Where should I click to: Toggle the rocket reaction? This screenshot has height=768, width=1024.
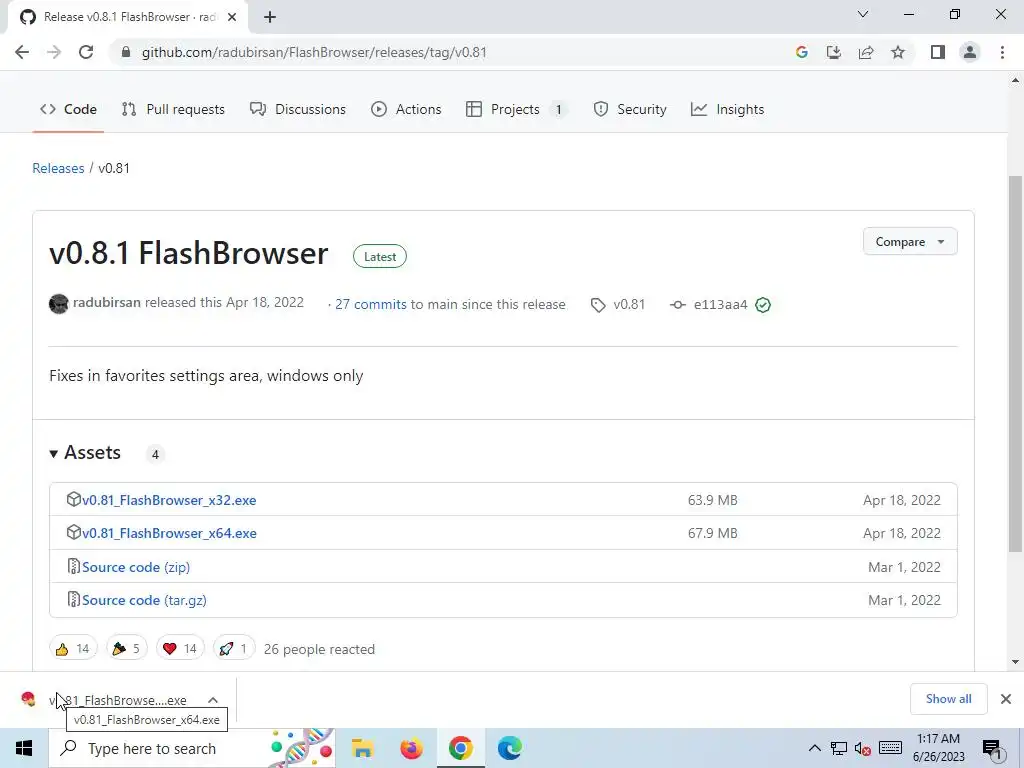click(x=234, y=648)
